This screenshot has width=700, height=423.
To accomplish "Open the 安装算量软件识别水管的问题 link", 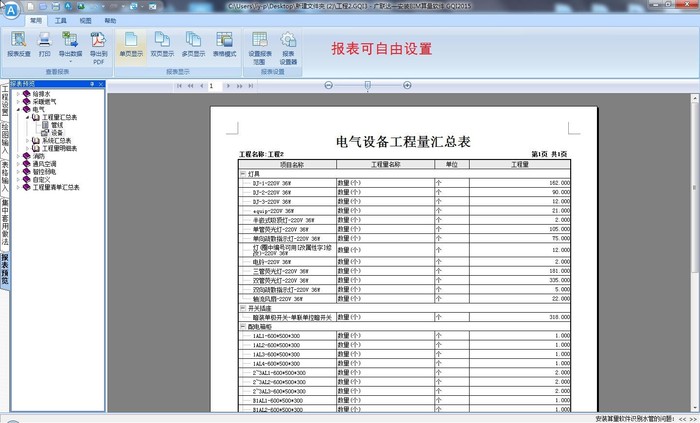I will click(635, 419).
